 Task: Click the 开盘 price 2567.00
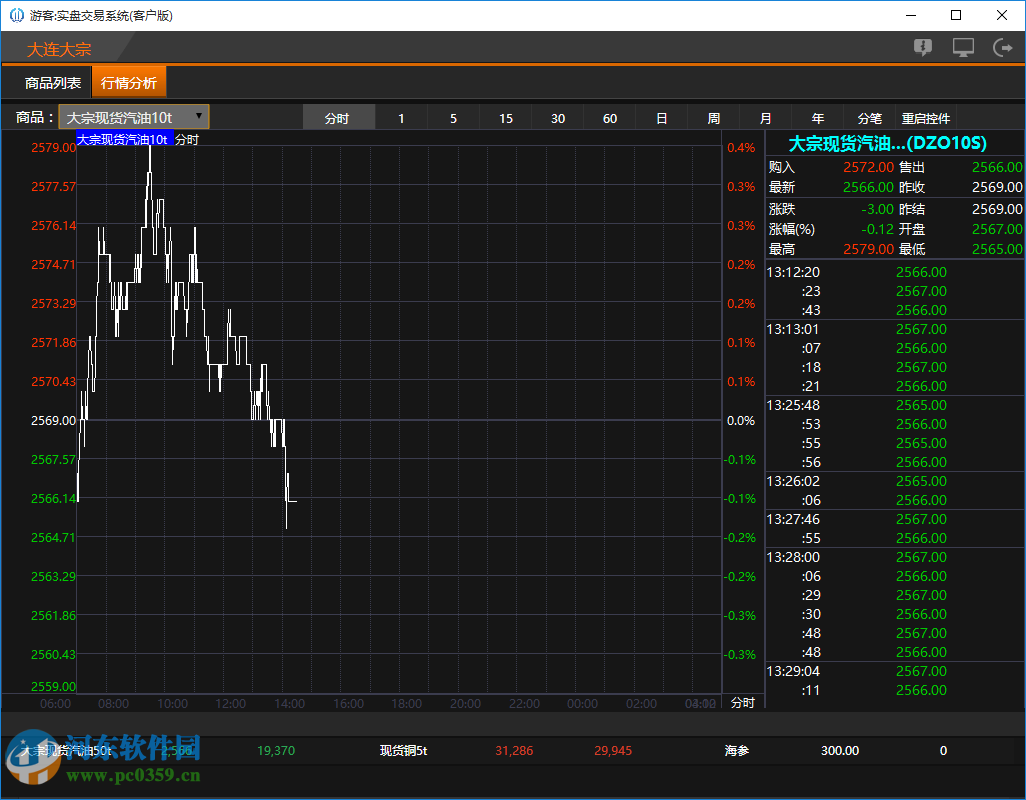tap(997, 229)
